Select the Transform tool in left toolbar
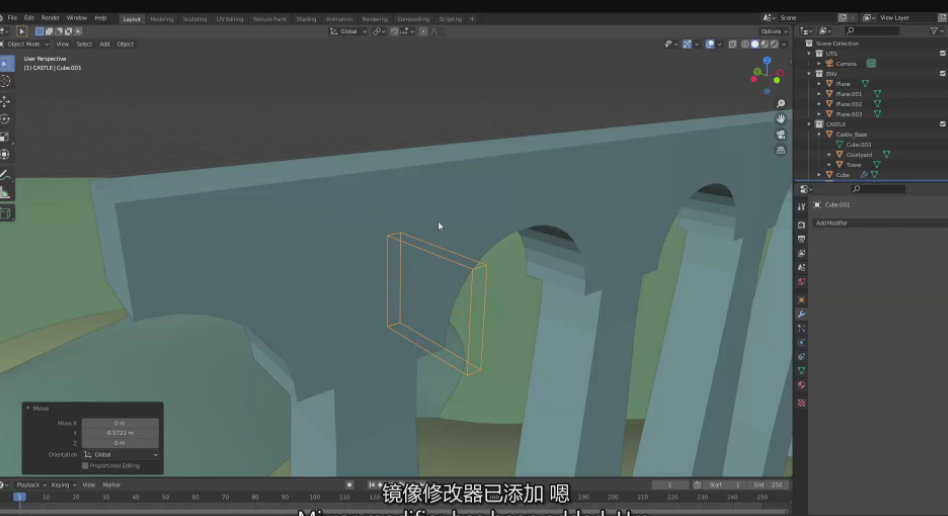This screenshot has width=948, height=516. (5, 154)
